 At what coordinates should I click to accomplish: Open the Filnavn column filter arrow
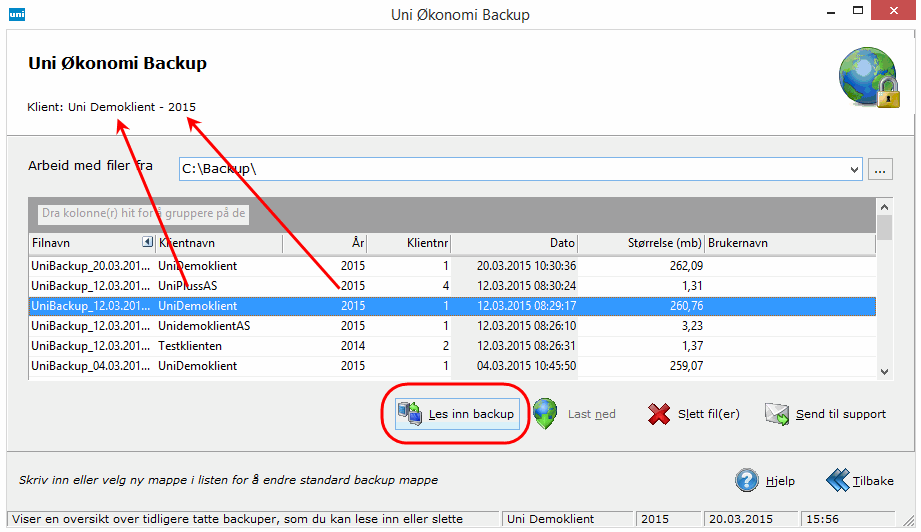coord(146,243)
